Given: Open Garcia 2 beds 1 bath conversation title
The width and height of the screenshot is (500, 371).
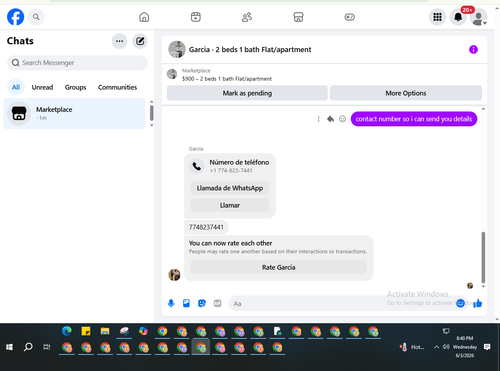Looking at the screenshot, I should point(250,50).
